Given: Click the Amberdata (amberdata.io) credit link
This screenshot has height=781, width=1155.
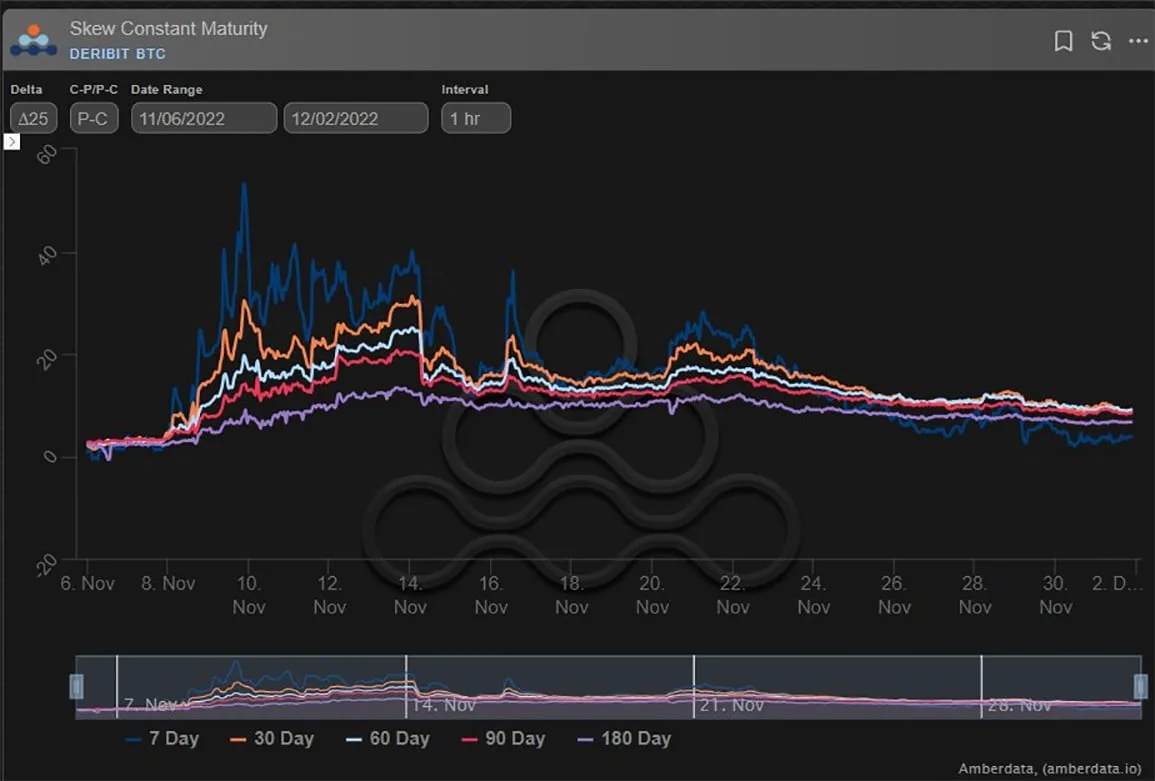Looking at the screenshot, I should (x=1050, y=768).
